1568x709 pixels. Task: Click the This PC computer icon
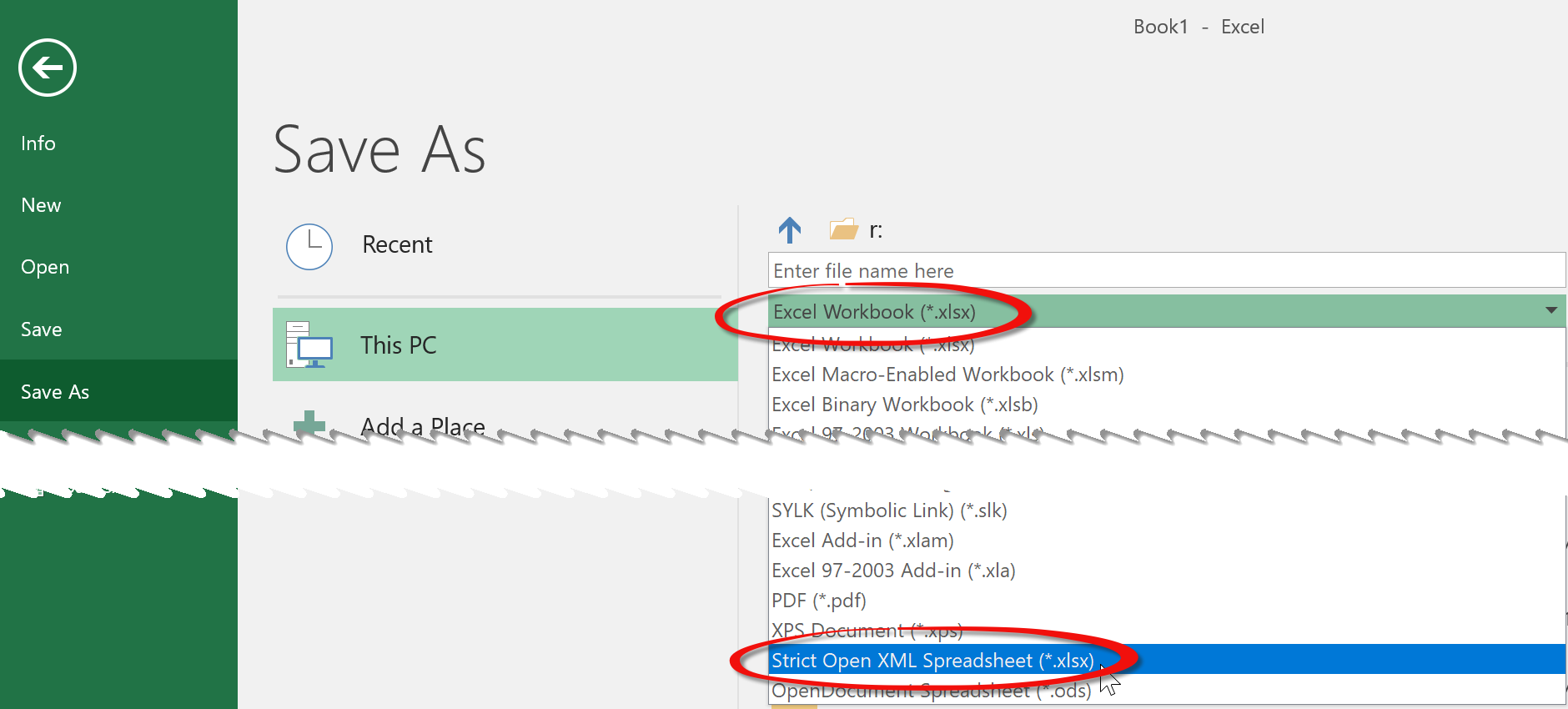309,345
